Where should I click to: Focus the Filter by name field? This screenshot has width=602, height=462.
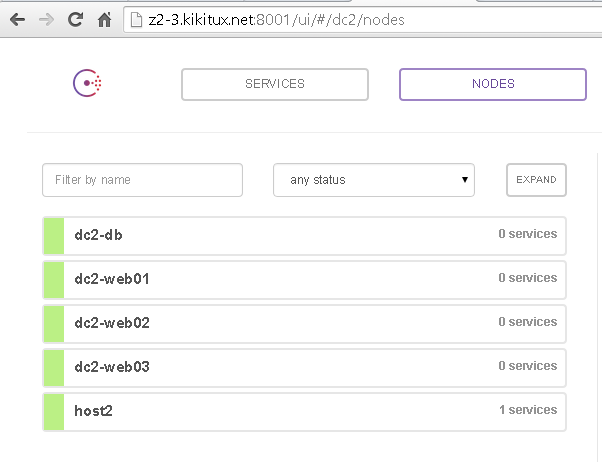point(142,180)
